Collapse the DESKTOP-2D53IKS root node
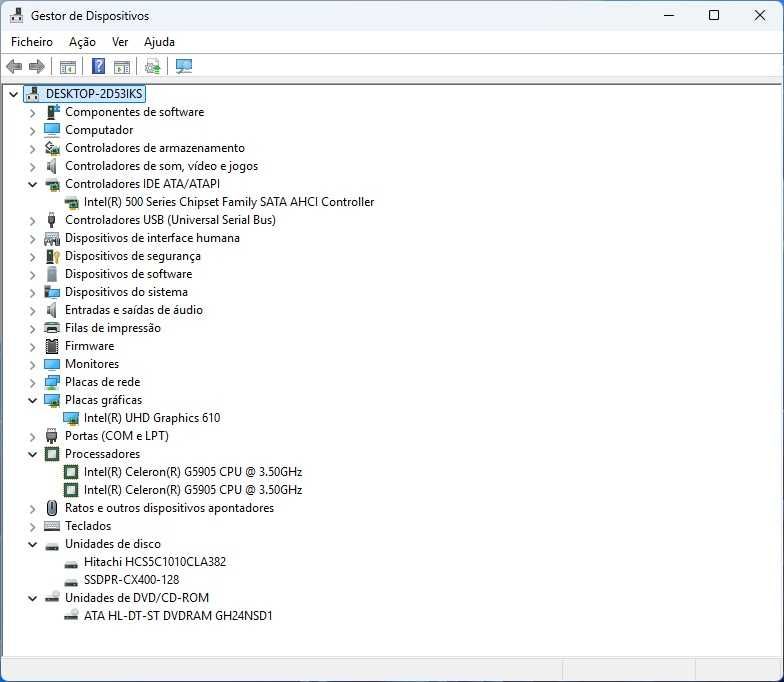 14,94
